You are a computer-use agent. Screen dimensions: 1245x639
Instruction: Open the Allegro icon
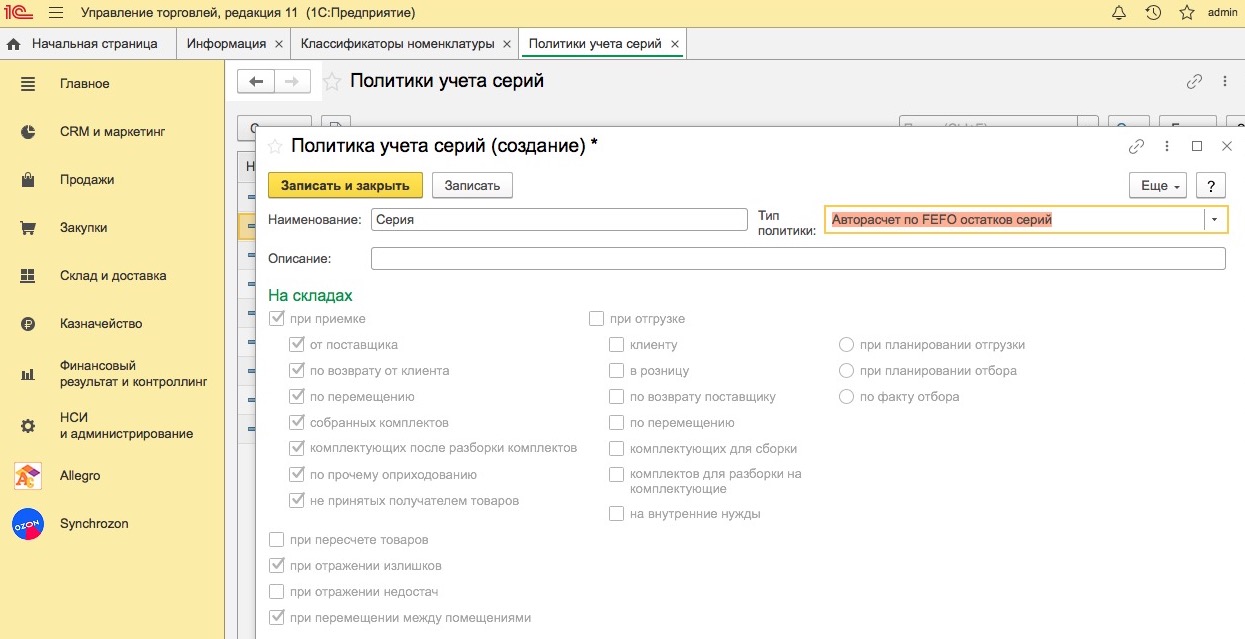[28, 476]
